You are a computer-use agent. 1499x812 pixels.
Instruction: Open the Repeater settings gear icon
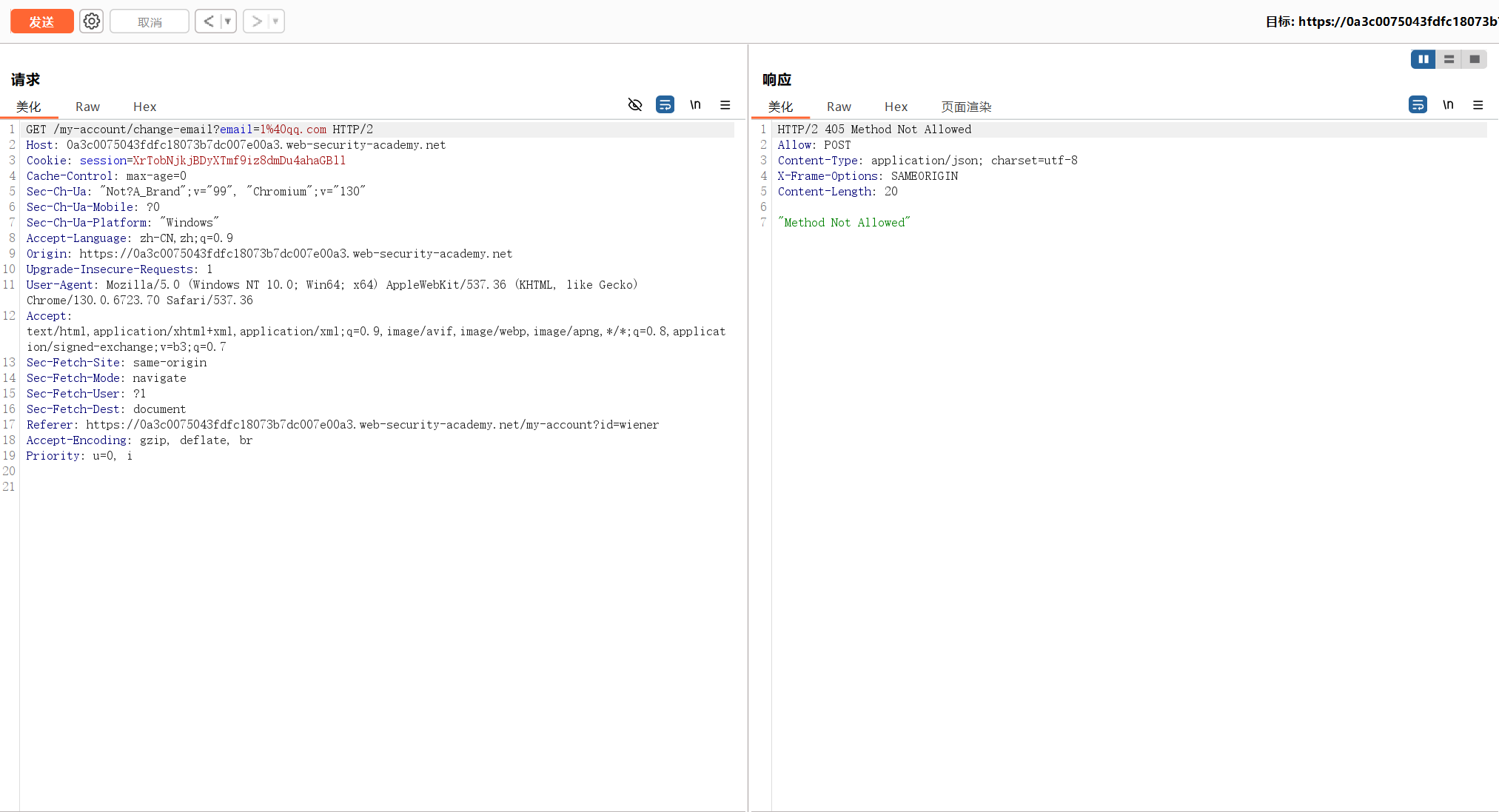coord(92,21)
